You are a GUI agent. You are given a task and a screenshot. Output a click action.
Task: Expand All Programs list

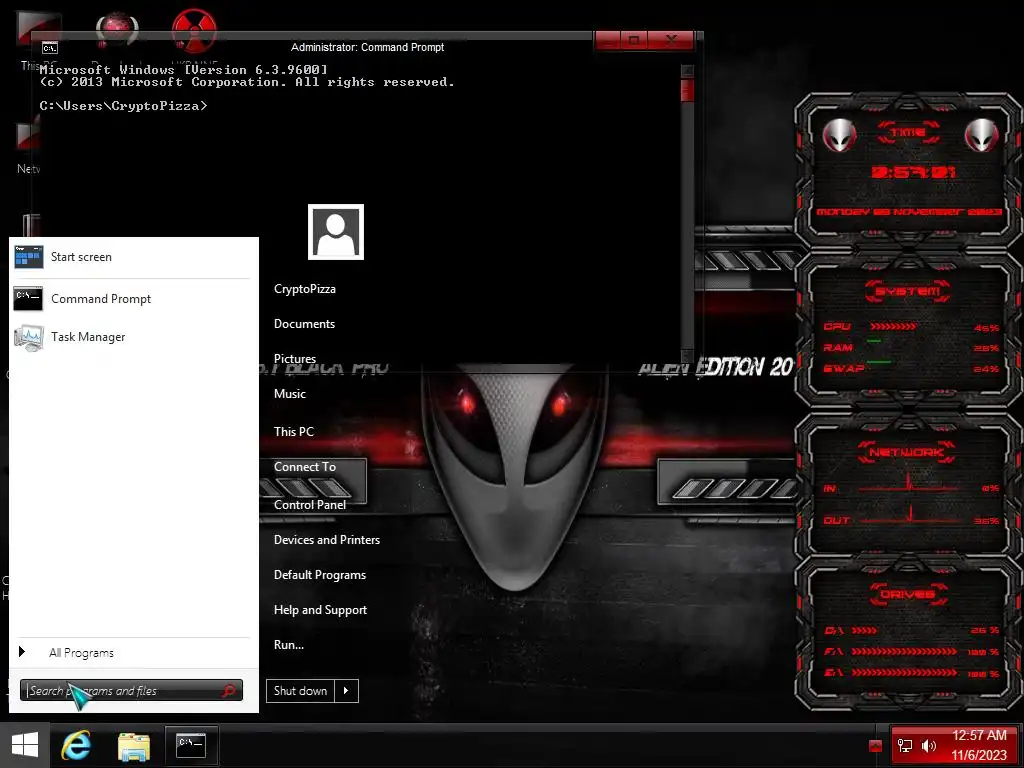click(81, 653)
